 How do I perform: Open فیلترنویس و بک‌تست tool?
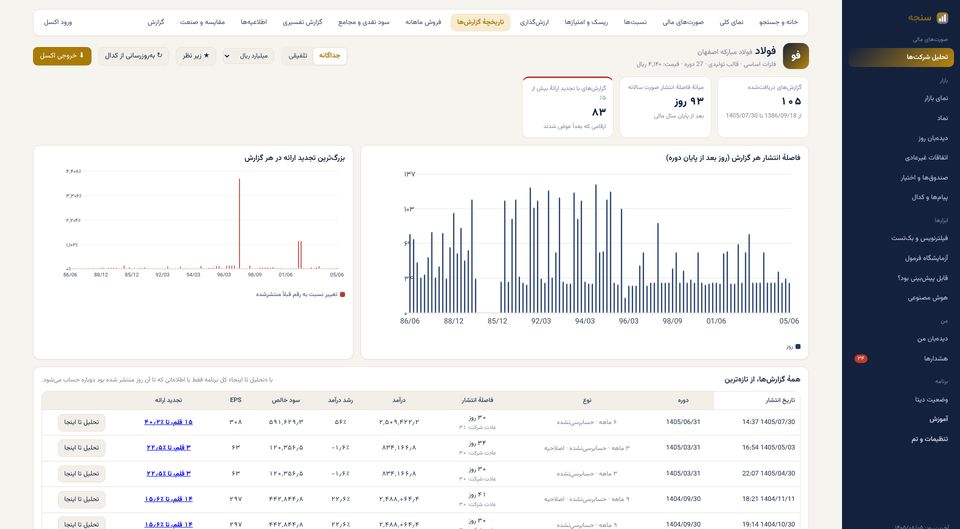(919, 238)
